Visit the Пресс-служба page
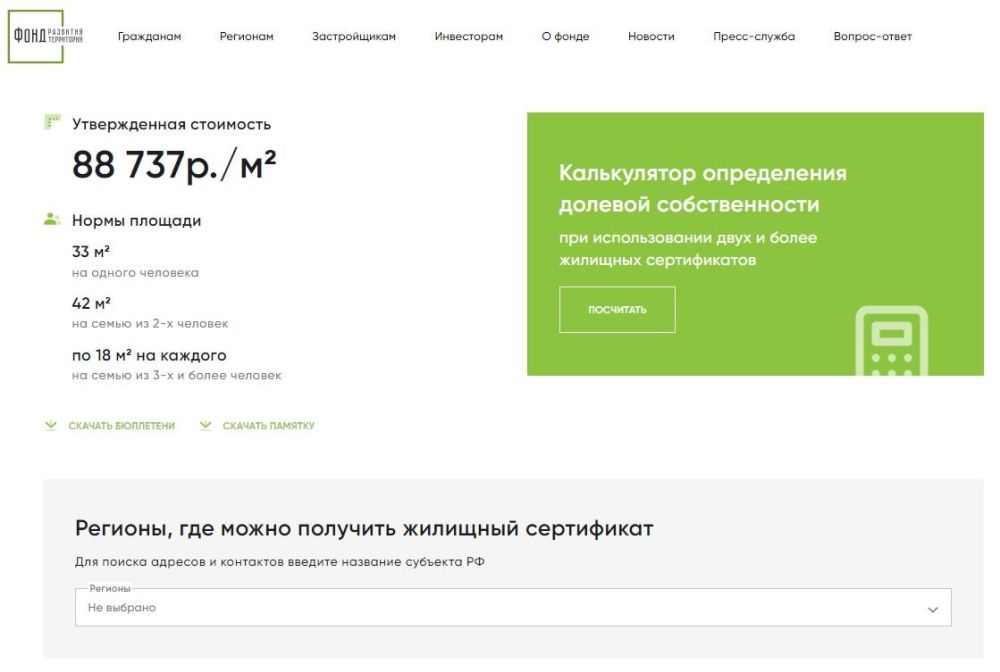The height and width of the screenshot is (672, 1000). [754, 37]
